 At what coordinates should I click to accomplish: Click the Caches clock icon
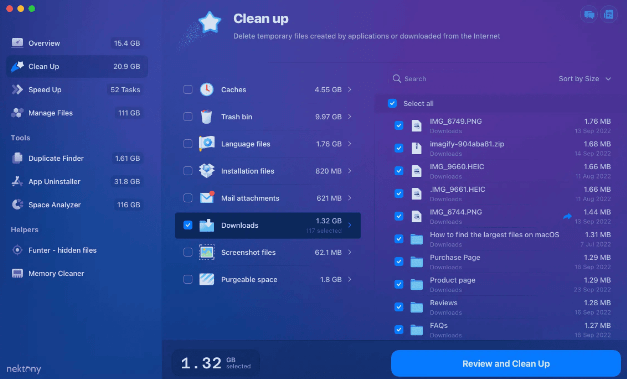(207, 90)
